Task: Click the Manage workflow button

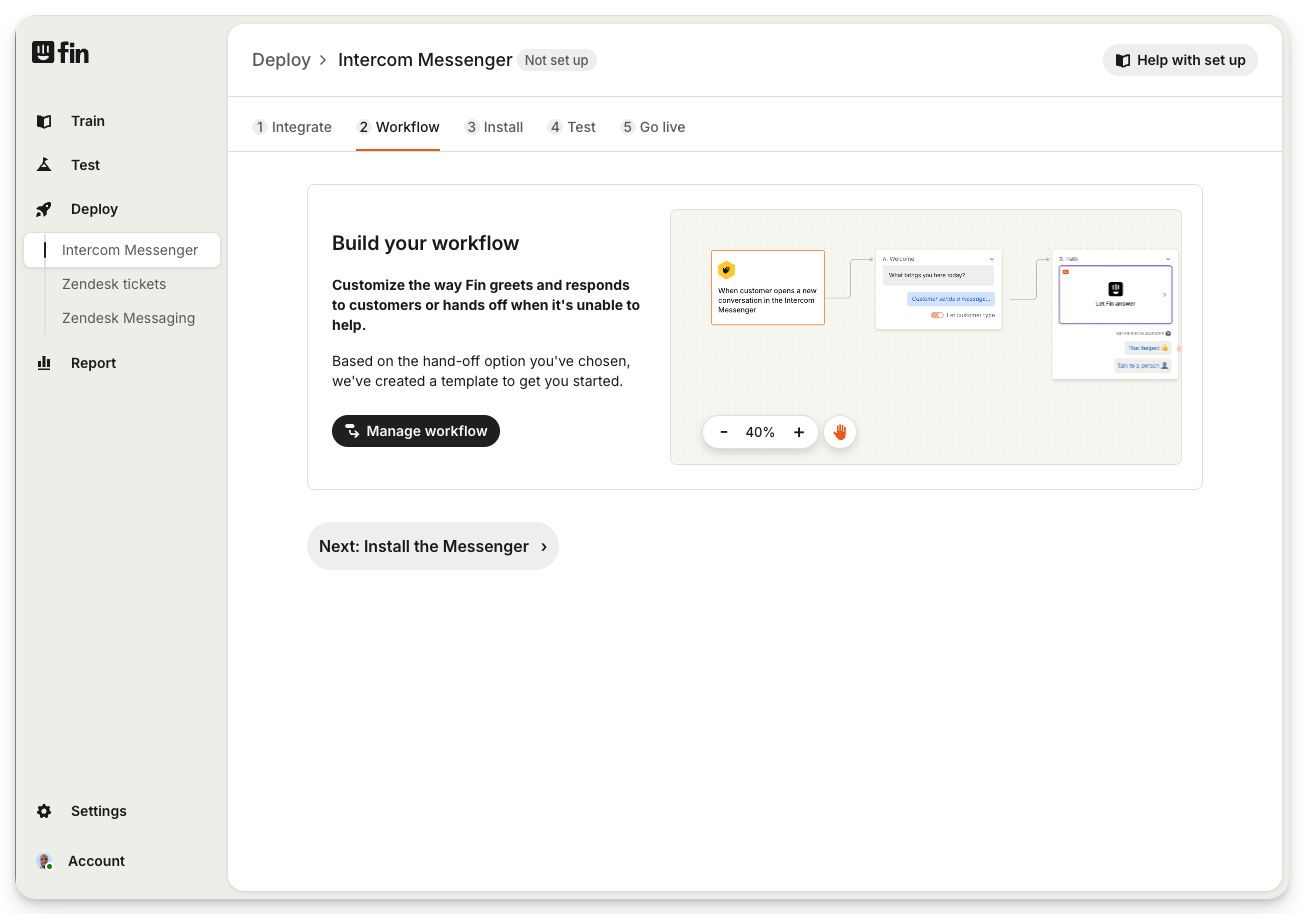Action: click(416, 431)
